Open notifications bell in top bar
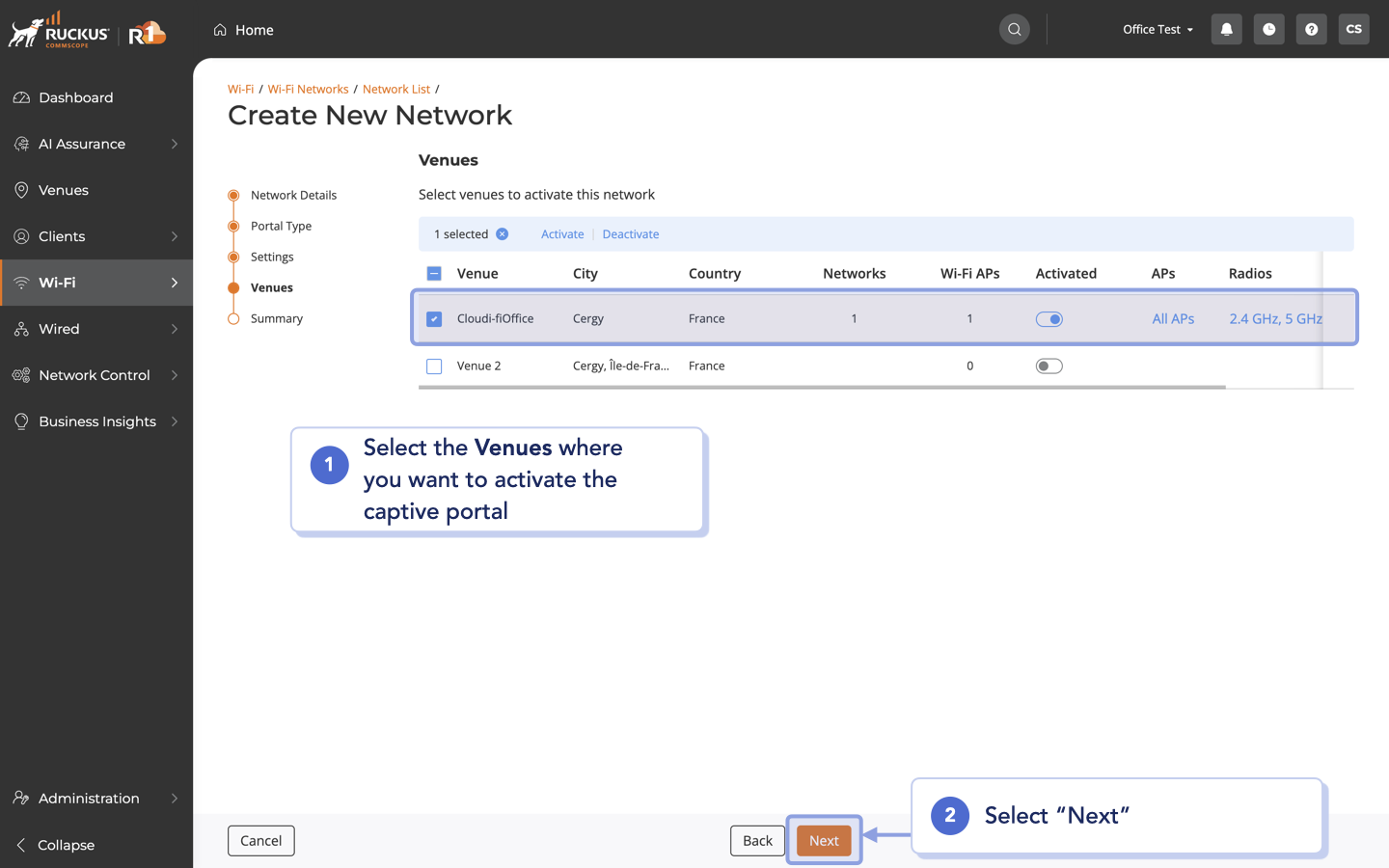 pyautogui.click(x=1226, y=29)
